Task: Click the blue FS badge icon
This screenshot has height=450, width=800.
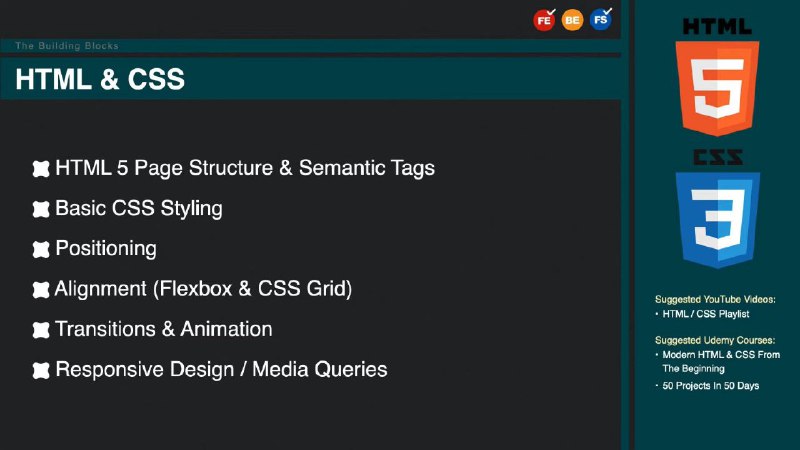Action: coord(601,19)
